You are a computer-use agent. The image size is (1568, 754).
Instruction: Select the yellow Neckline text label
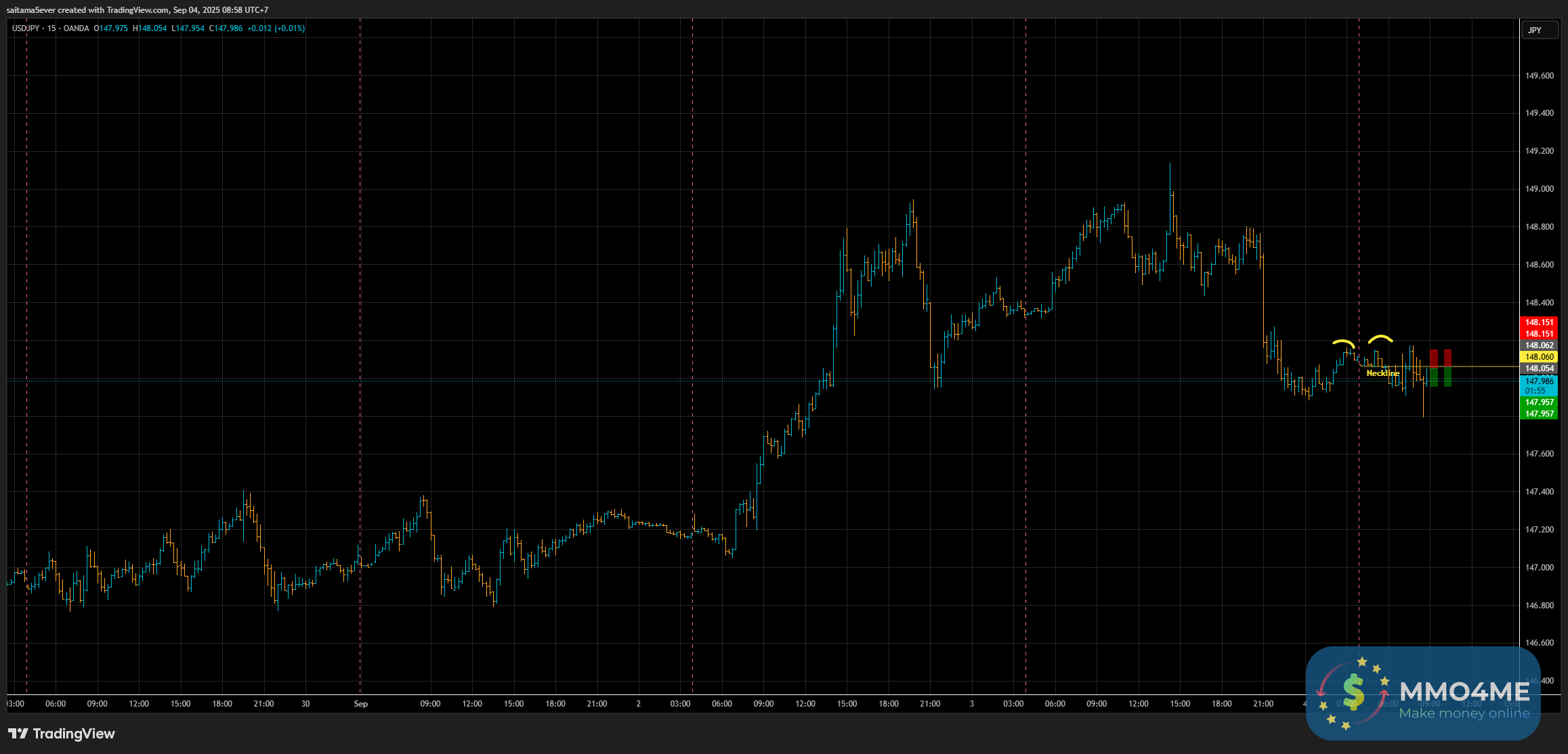1382,373
